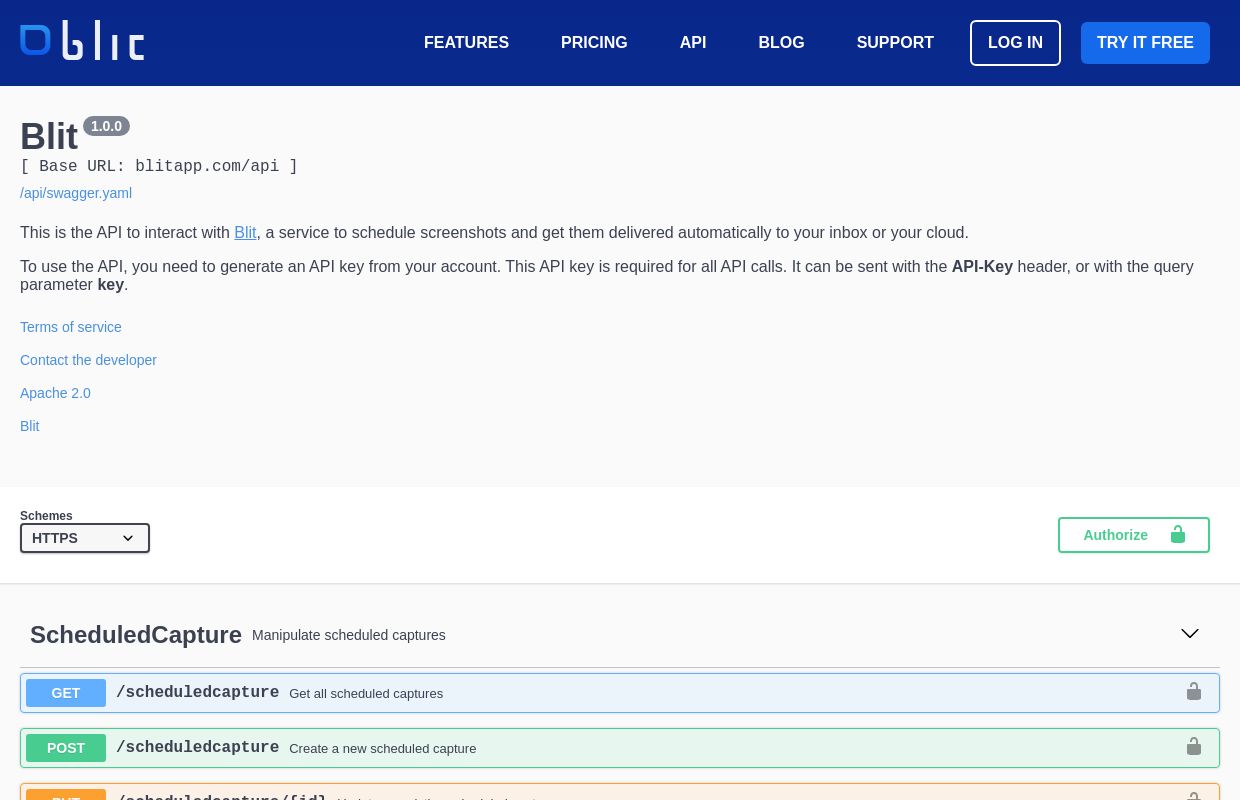
Task: Click the Blit link below Apache 2.0
Action: pos(30,426)
